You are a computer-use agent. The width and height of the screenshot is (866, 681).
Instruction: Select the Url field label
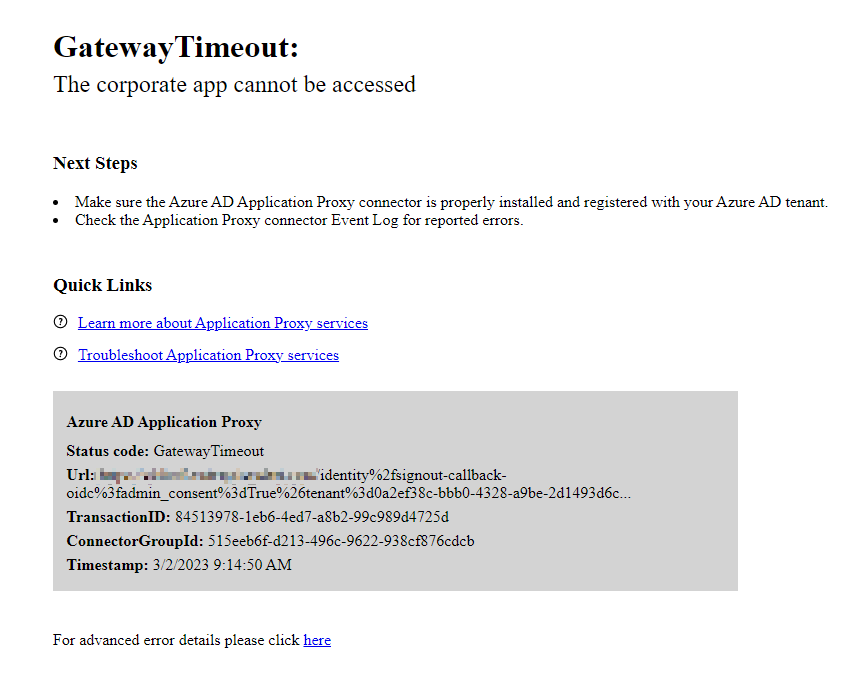point(78,475)
